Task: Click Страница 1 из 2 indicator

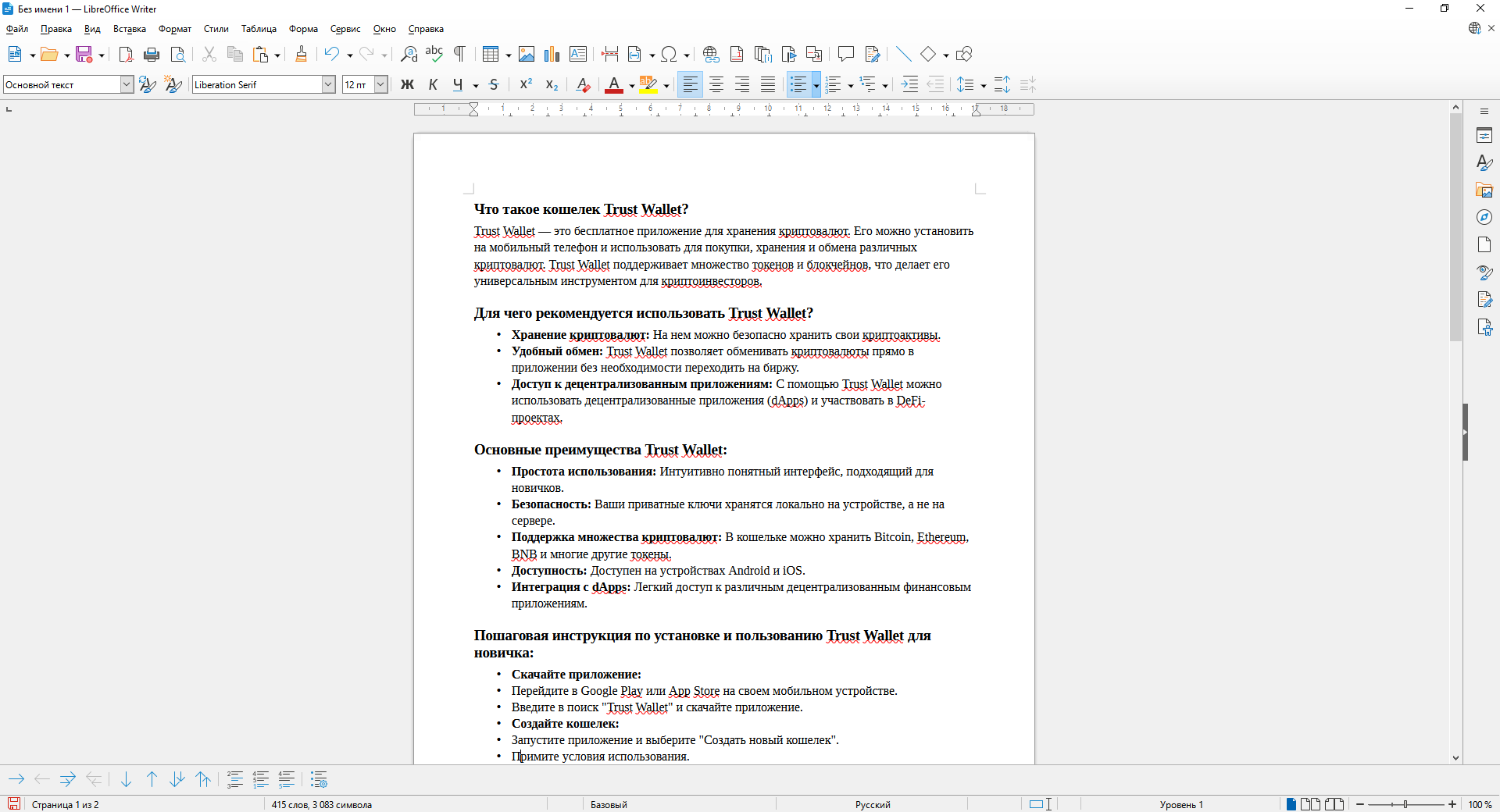Action: tap(66, 804)
